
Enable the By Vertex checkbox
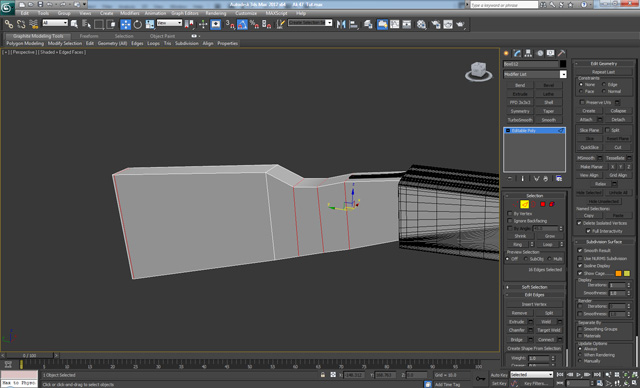(x=509, y=214)
